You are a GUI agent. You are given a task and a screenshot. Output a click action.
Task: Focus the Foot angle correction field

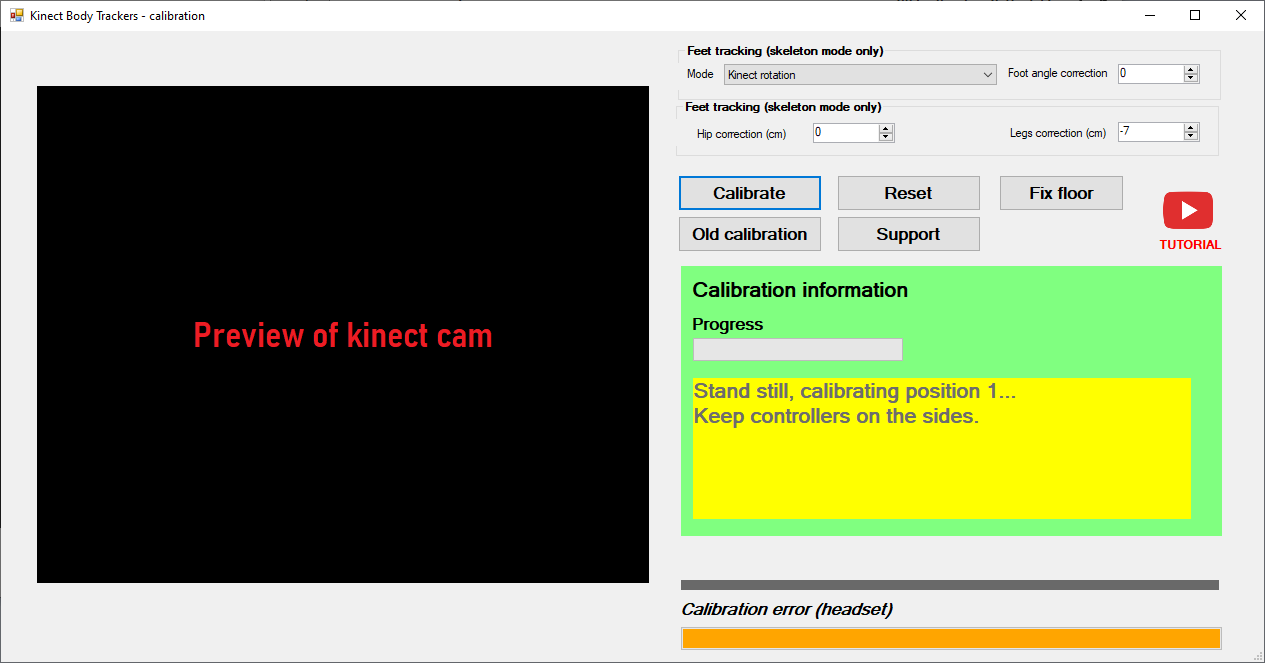1151,73
